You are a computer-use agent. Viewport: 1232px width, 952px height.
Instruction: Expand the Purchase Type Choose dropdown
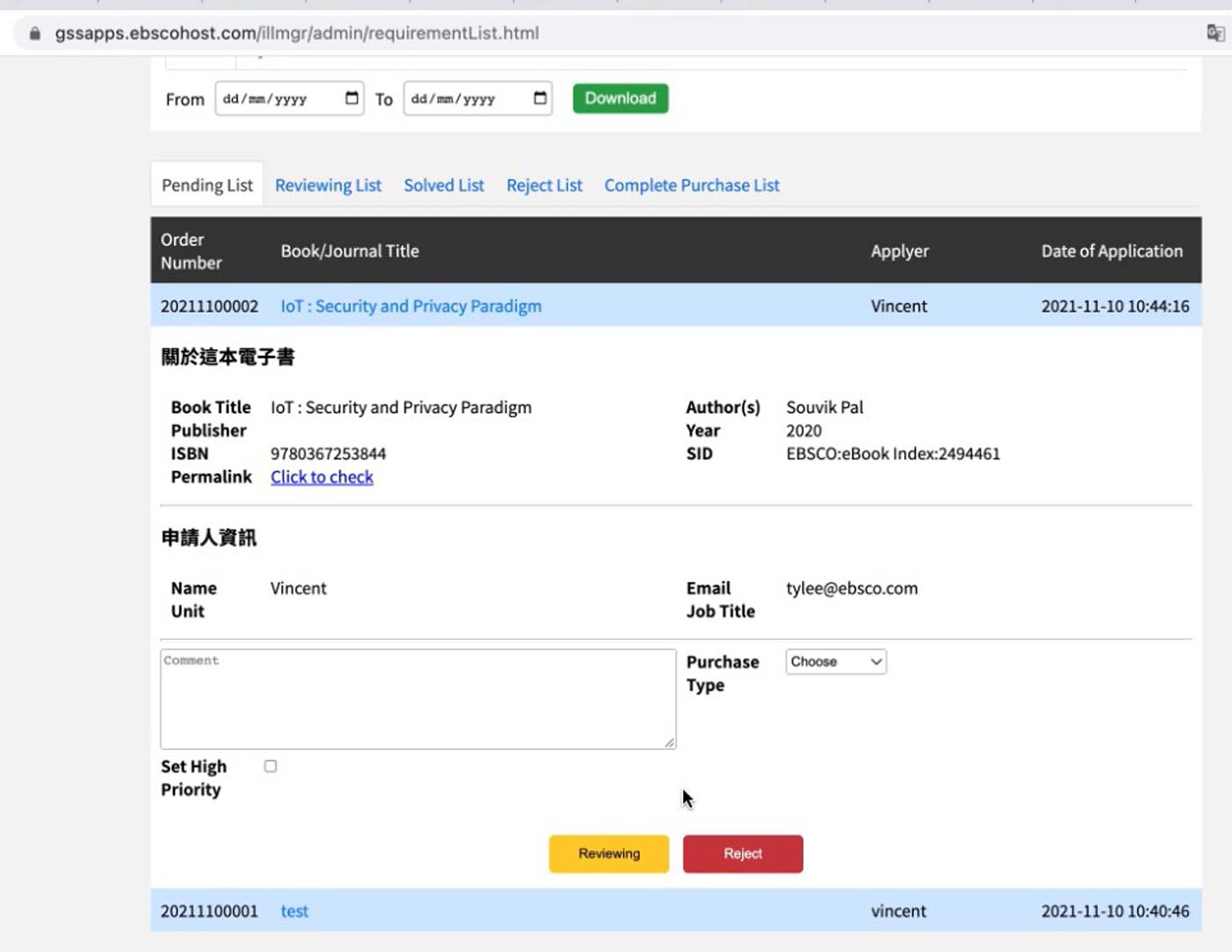coord(835,662)
